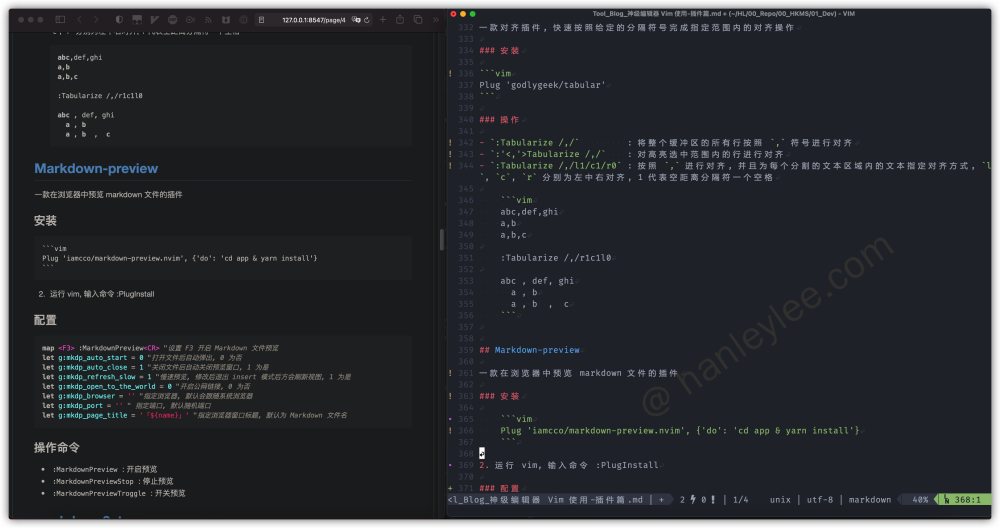The width and height of the screenshot is (1000, 528).
Task: Expand Safari toolbar overflow chevrons
Action: click(x=436, y=20)
